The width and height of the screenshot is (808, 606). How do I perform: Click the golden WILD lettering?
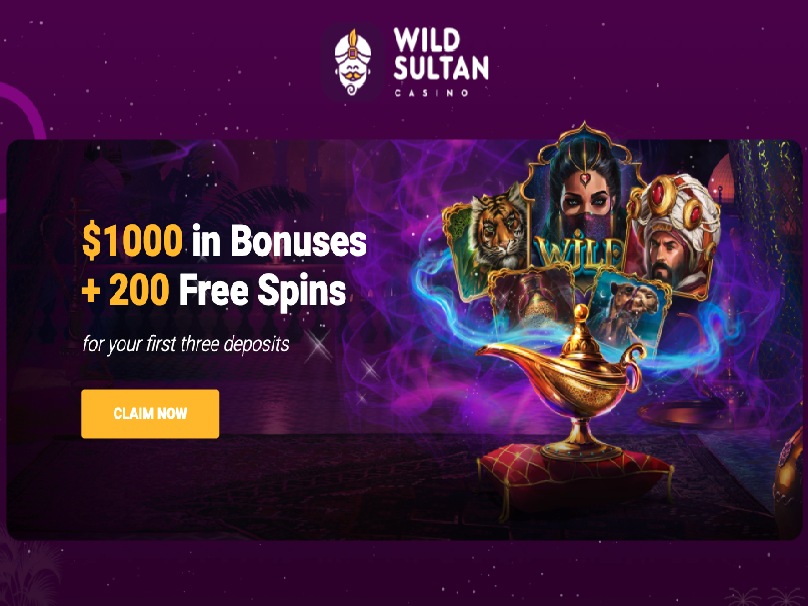point(580,252)
